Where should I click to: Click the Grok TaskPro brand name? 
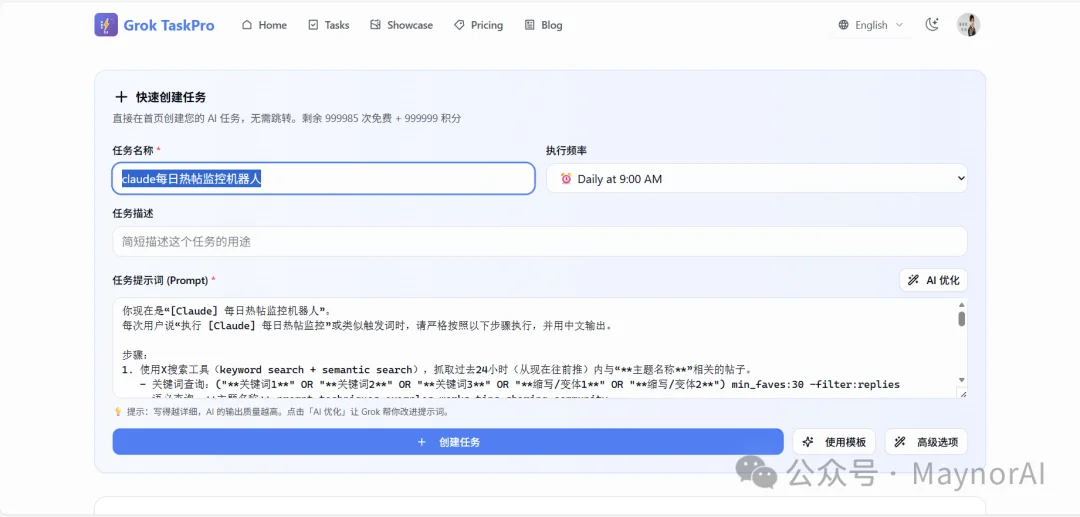[169, 25]
